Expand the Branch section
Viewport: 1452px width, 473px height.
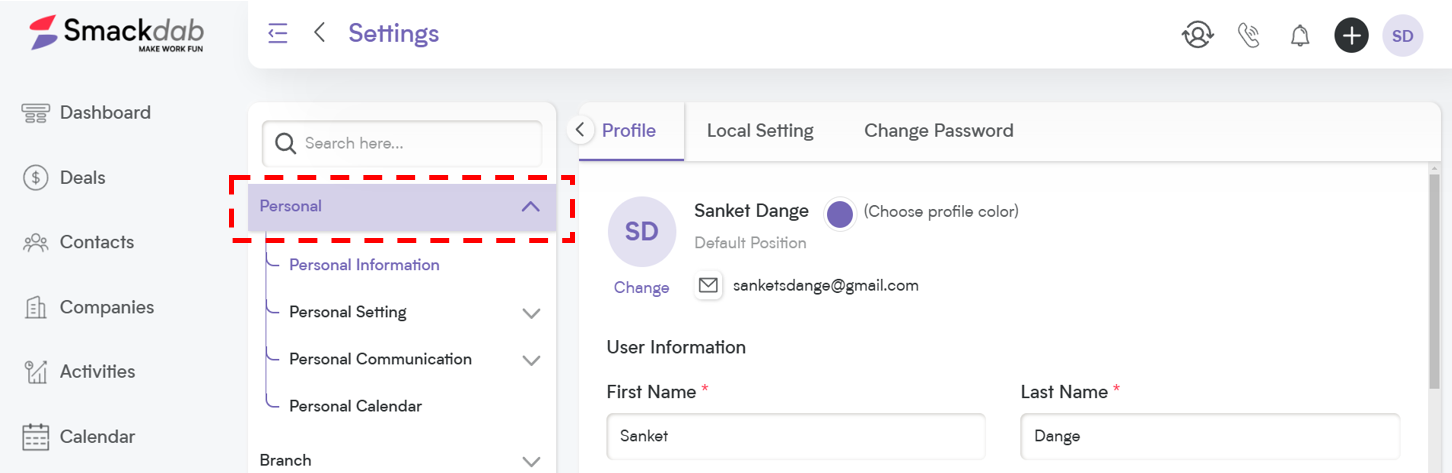(531, 461)
